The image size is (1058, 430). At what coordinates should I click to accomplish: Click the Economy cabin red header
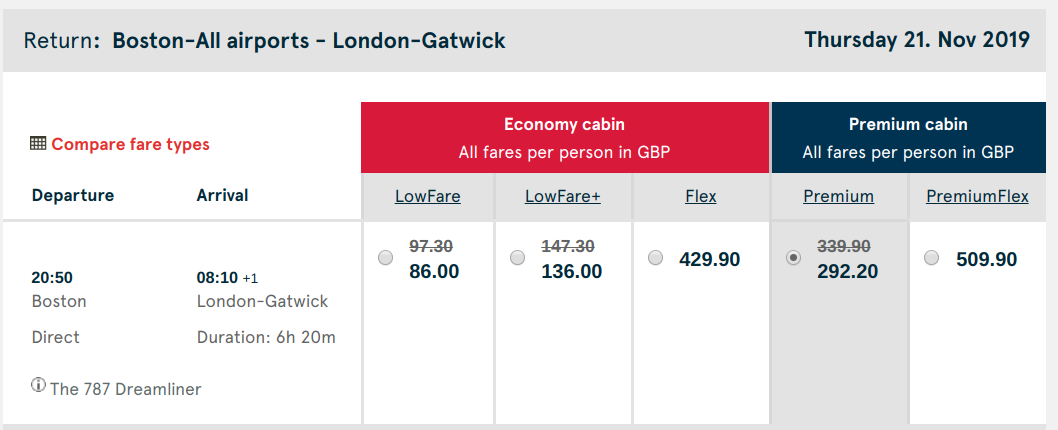[x=565, y=138]
